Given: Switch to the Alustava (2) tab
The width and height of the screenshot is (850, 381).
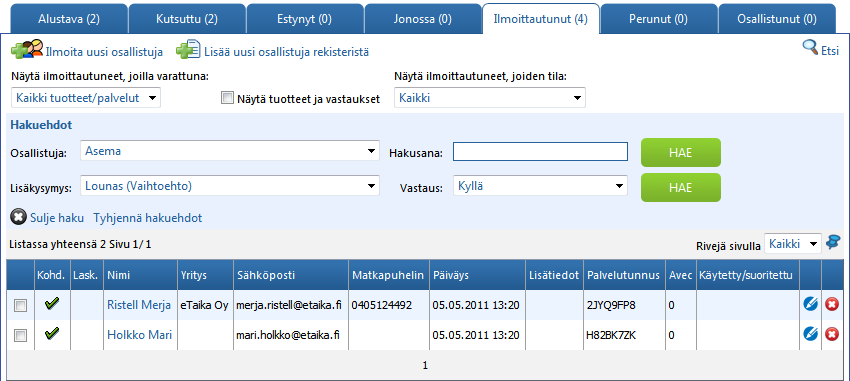Looking at the screenshot, I should tap(69, 20).
